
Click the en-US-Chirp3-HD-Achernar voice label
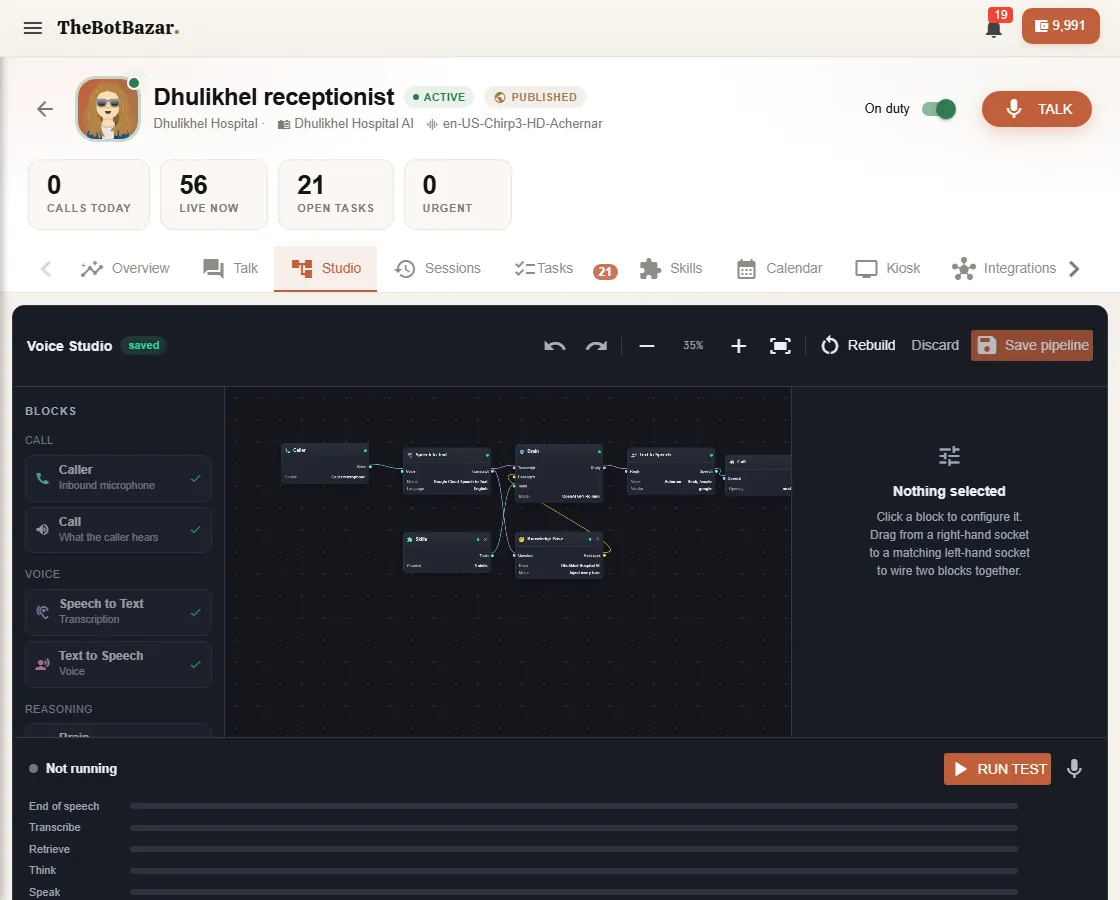pos(522,124)
